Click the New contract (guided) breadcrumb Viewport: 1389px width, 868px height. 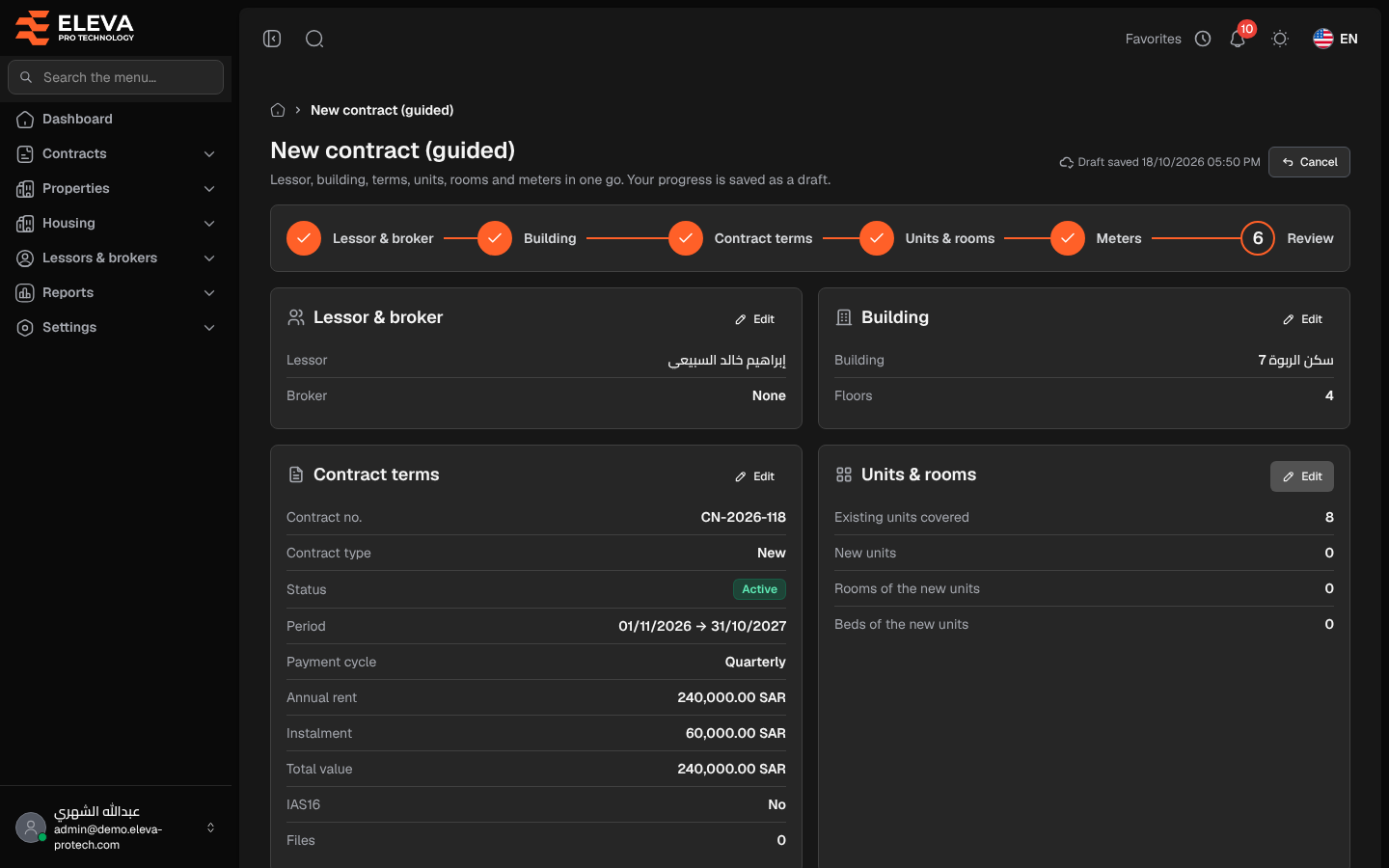[382, 110]
